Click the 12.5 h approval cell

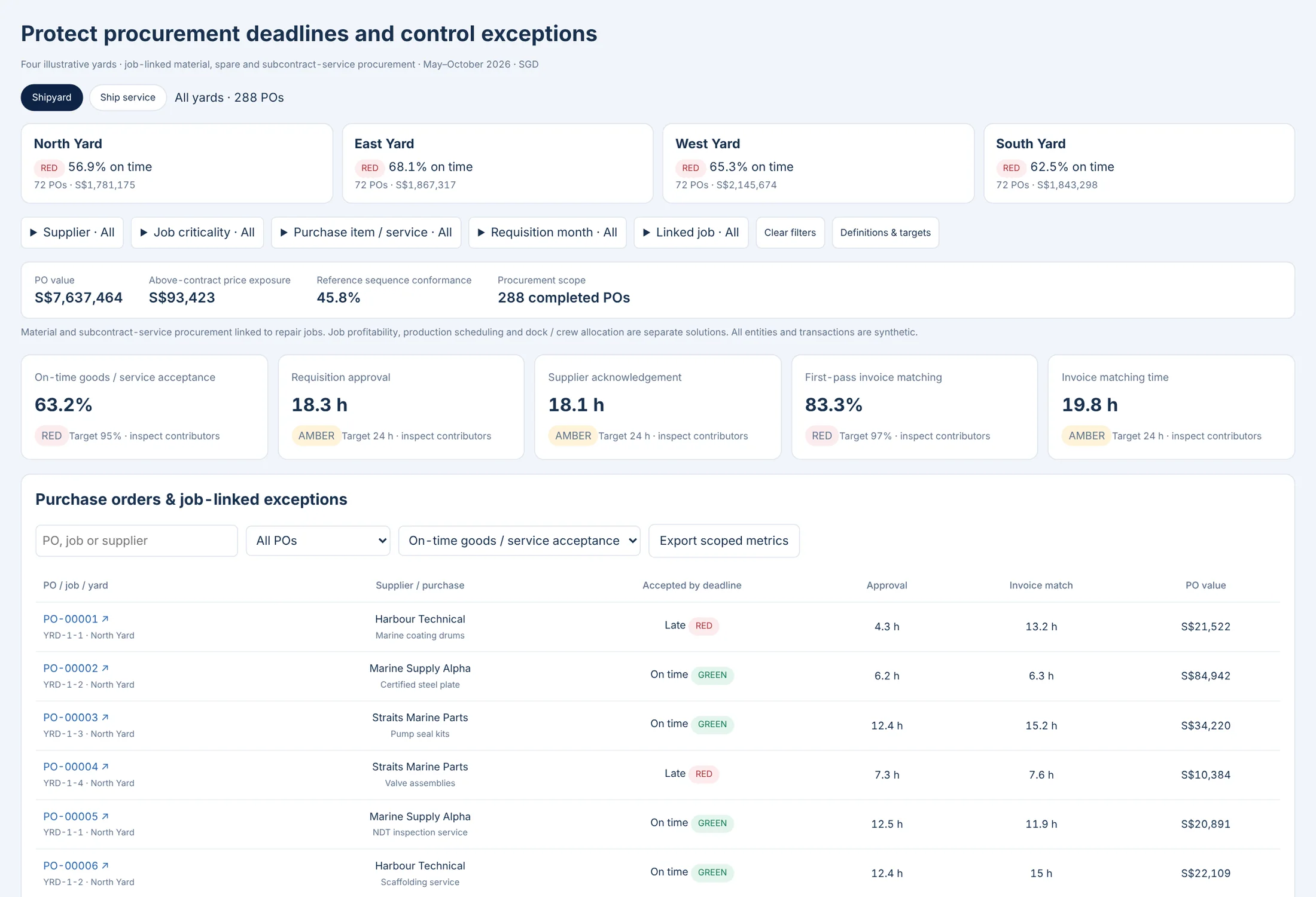point(887,824)
